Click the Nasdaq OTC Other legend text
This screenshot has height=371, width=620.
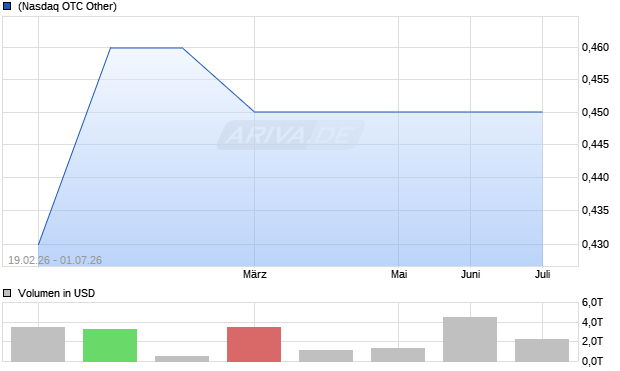tap(67, 6)
